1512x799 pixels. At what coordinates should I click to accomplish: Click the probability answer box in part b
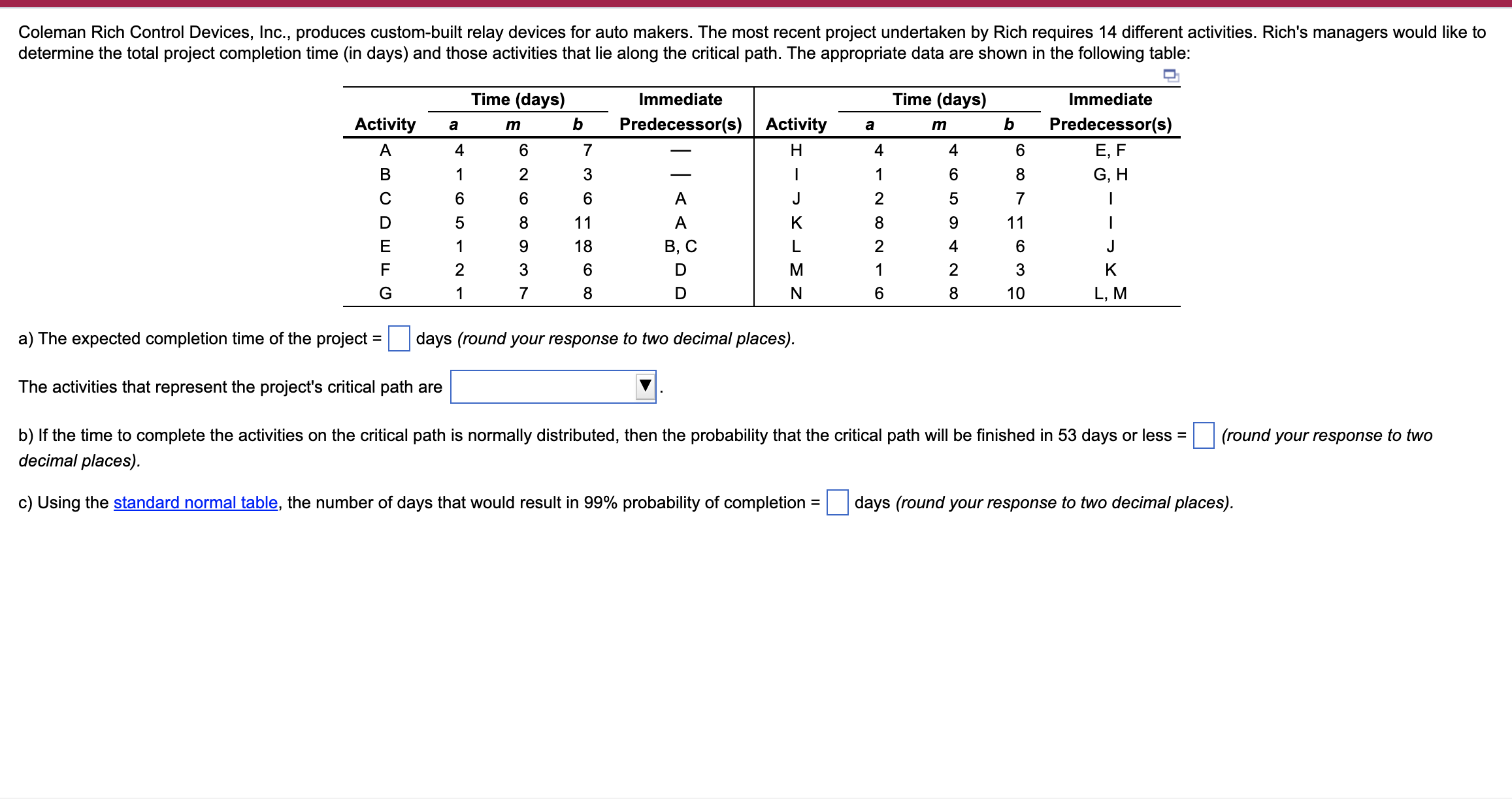(x=1204, y=434)
